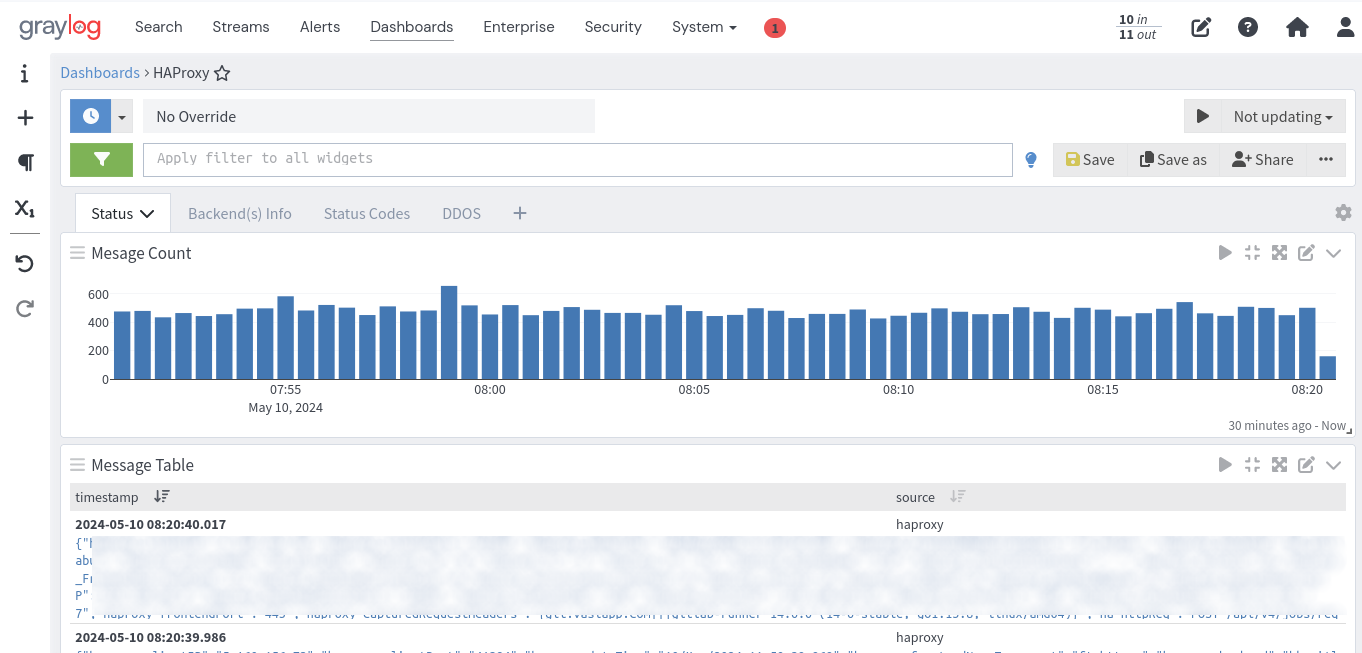
Task: Open Message Table widget actions chevron
Action: pyautogui.click(x=1333, y=465)
